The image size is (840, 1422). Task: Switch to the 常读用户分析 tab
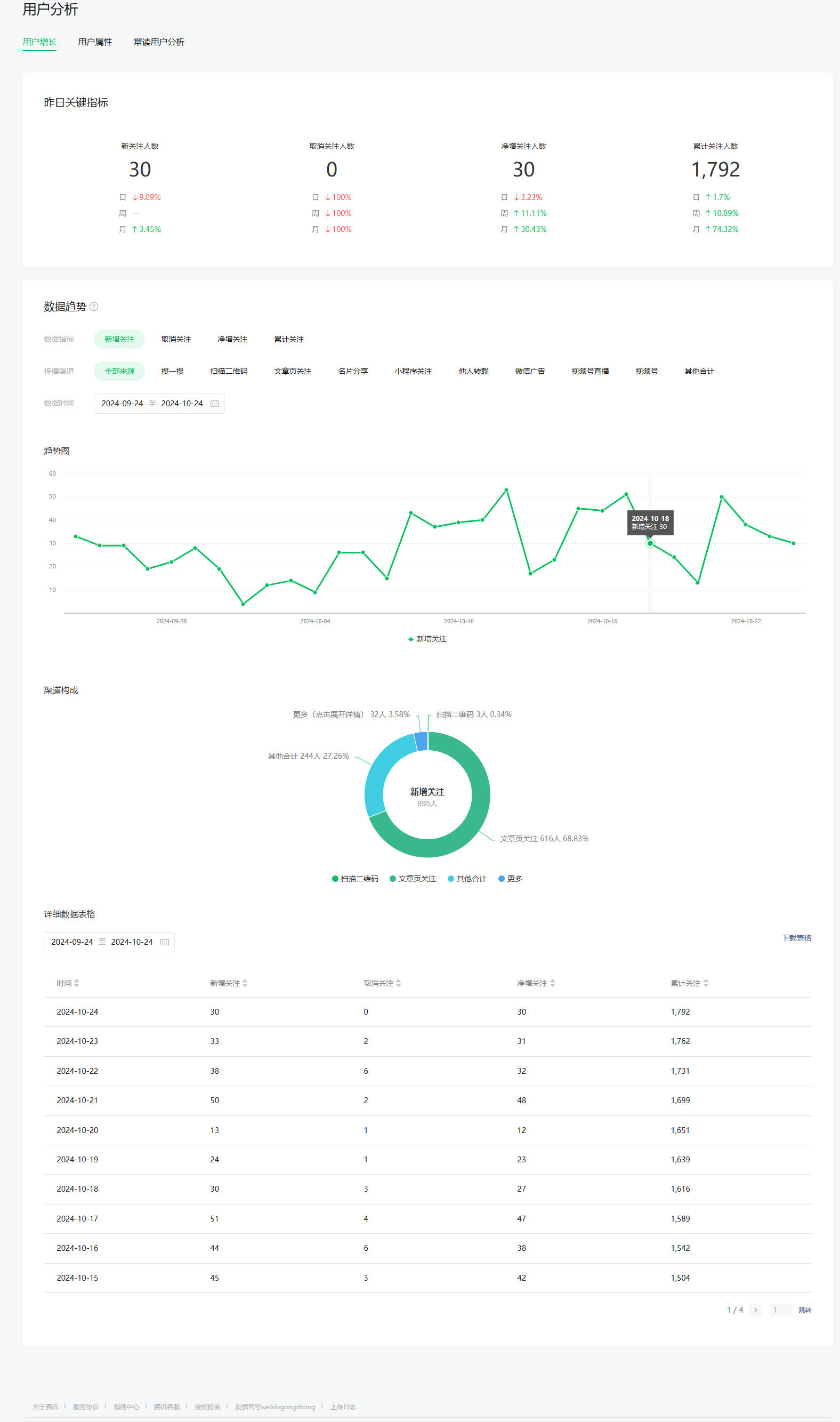[x=159, y=42]
